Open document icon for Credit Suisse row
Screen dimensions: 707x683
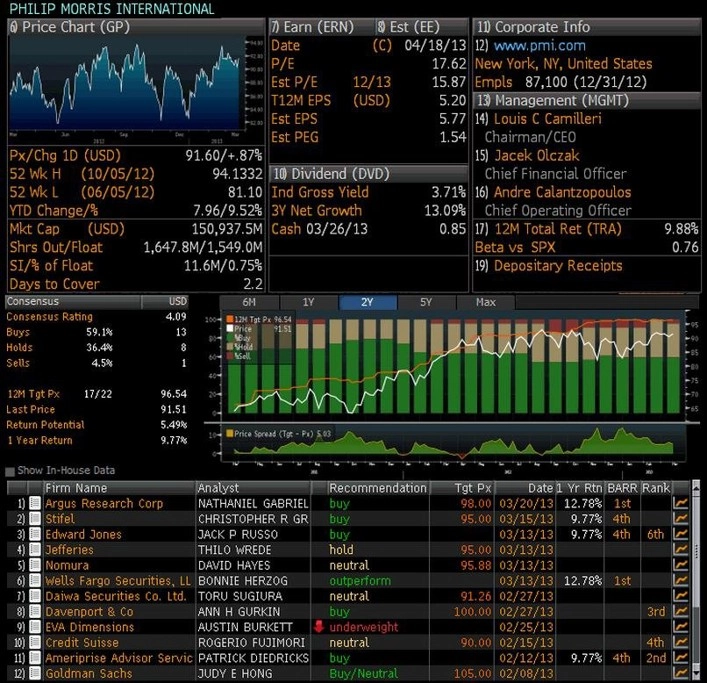(35, 642)
